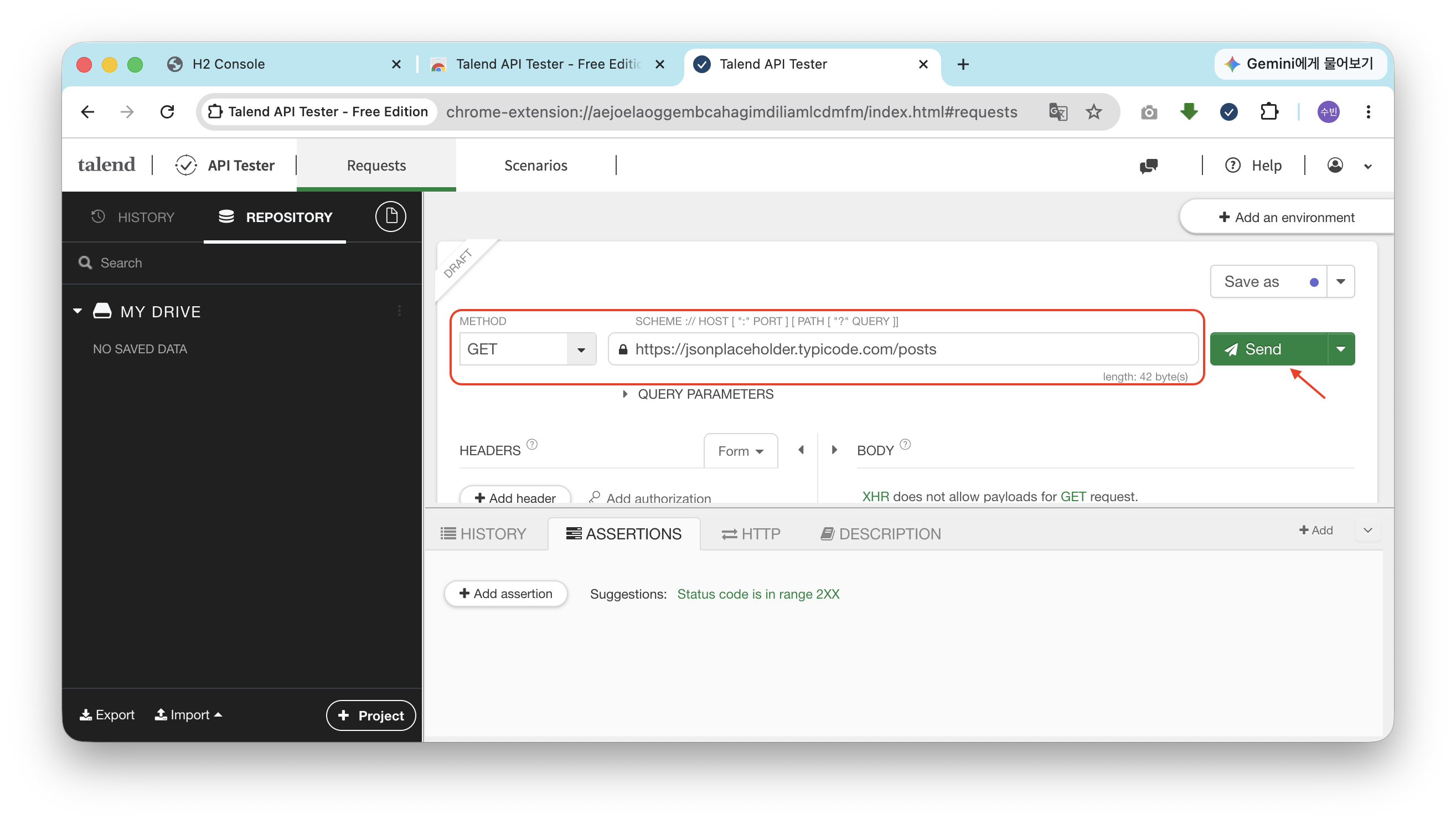
Task: Click the new request document icon
Action: pyautogui.click(x=391, y=216)
